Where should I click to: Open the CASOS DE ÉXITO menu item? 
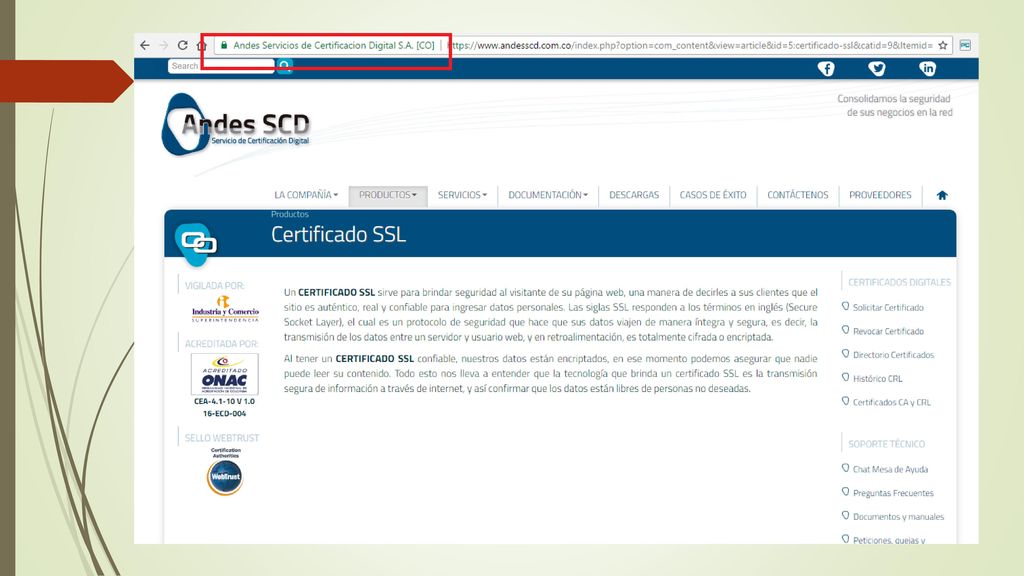[x=712, y=195]
